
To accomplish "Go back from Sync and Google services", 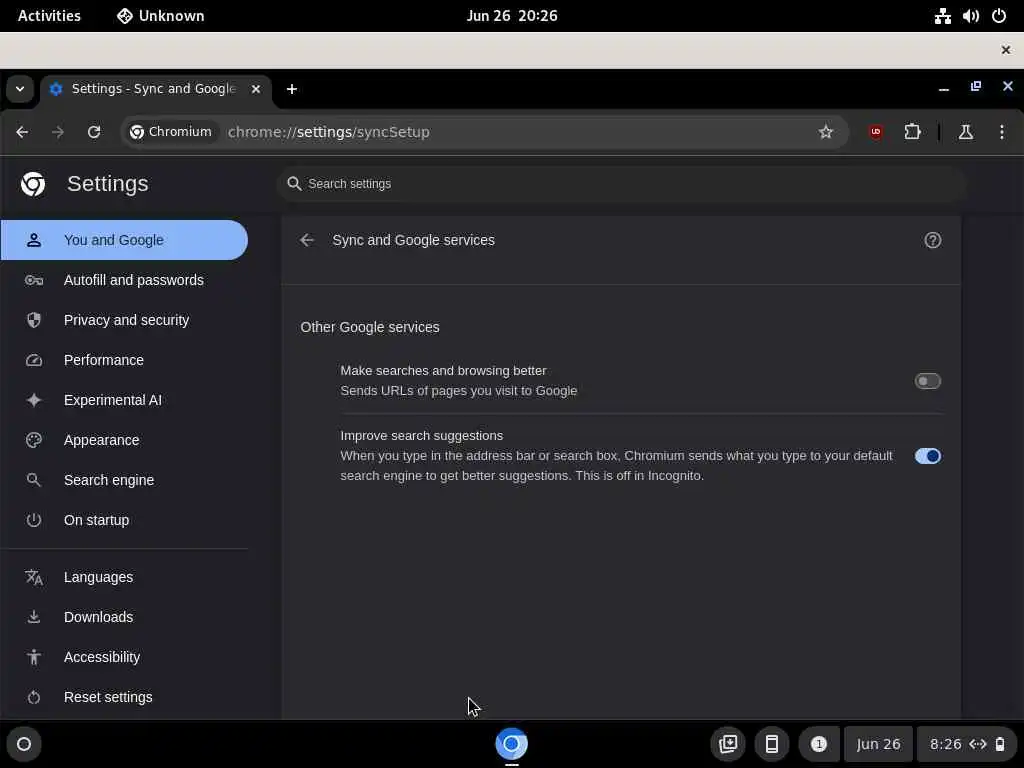I will pos(307,240).
